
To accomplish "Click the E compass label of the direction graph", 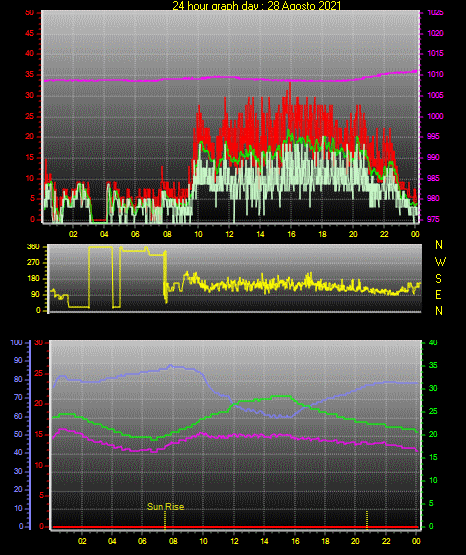I will click(x=438, y=294).
